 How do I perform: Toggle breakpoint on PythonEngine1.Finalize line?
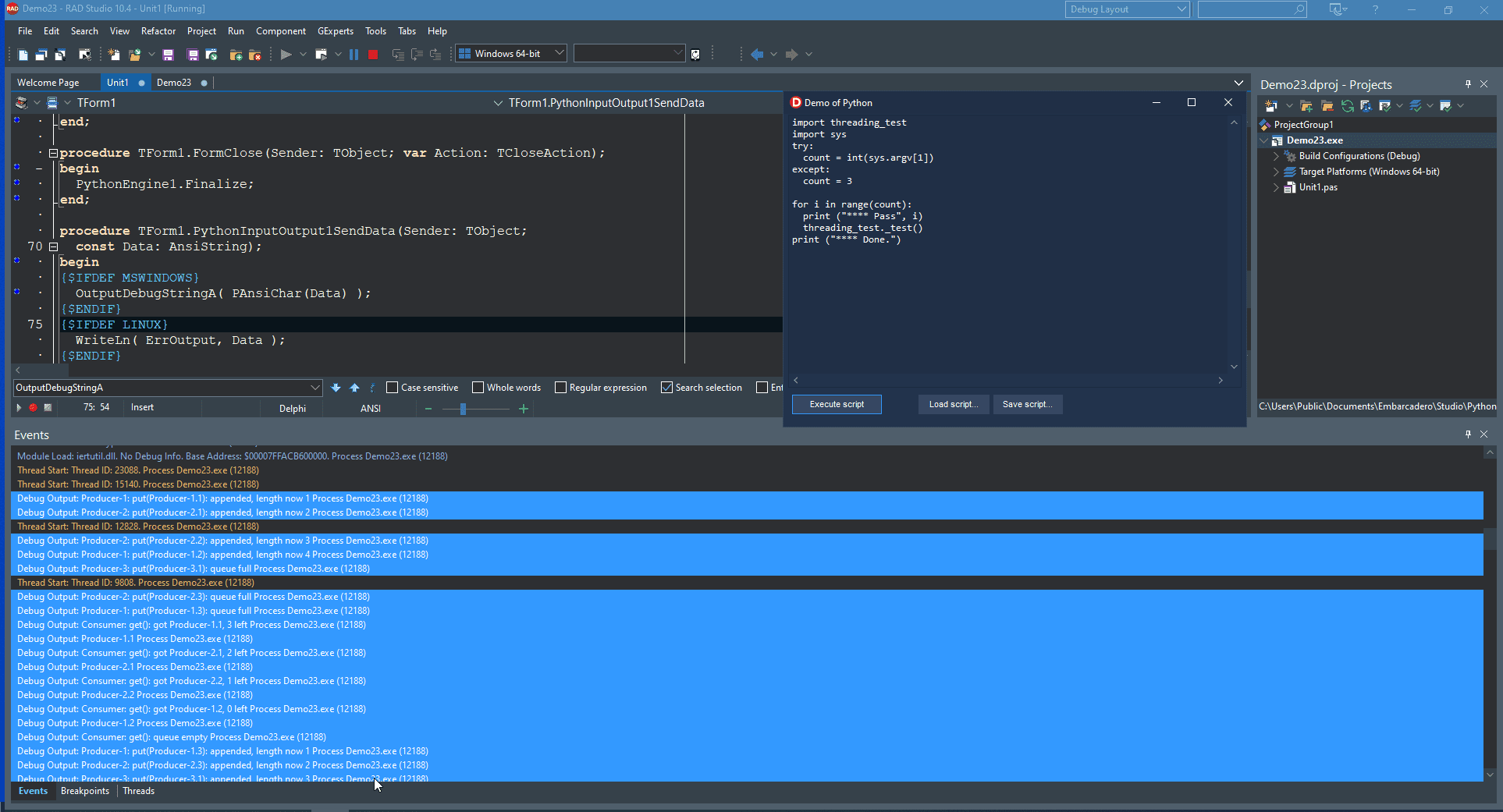17,183
